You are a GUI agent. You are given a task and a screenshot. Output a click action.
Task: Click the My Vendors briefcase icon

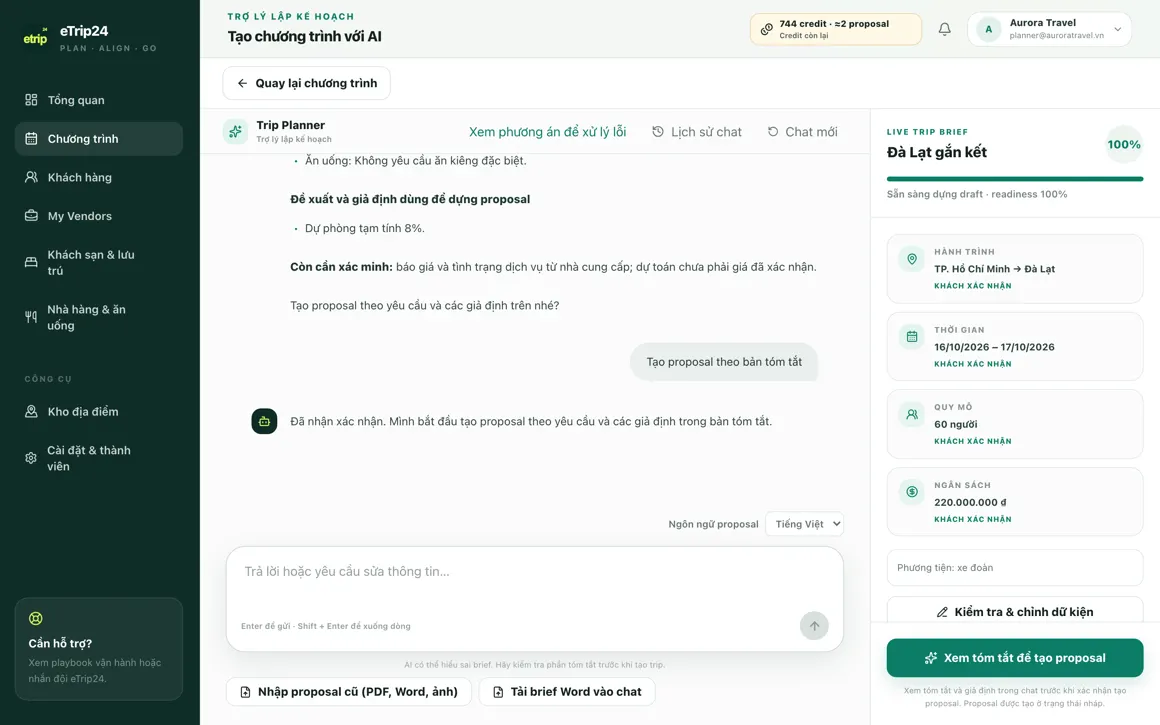pyautogui.click(x=31, y=216)
